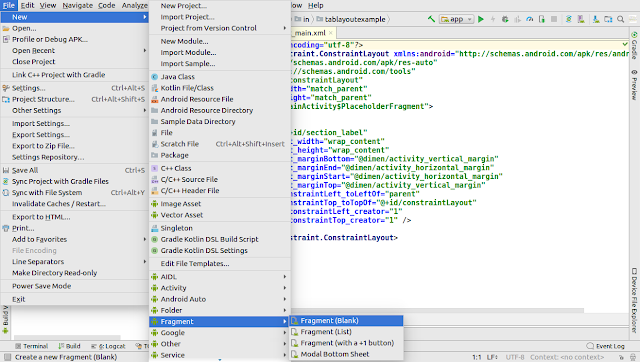Open the File menu
This screenshot has width=640, height=362.
click(x=9, y=5)
